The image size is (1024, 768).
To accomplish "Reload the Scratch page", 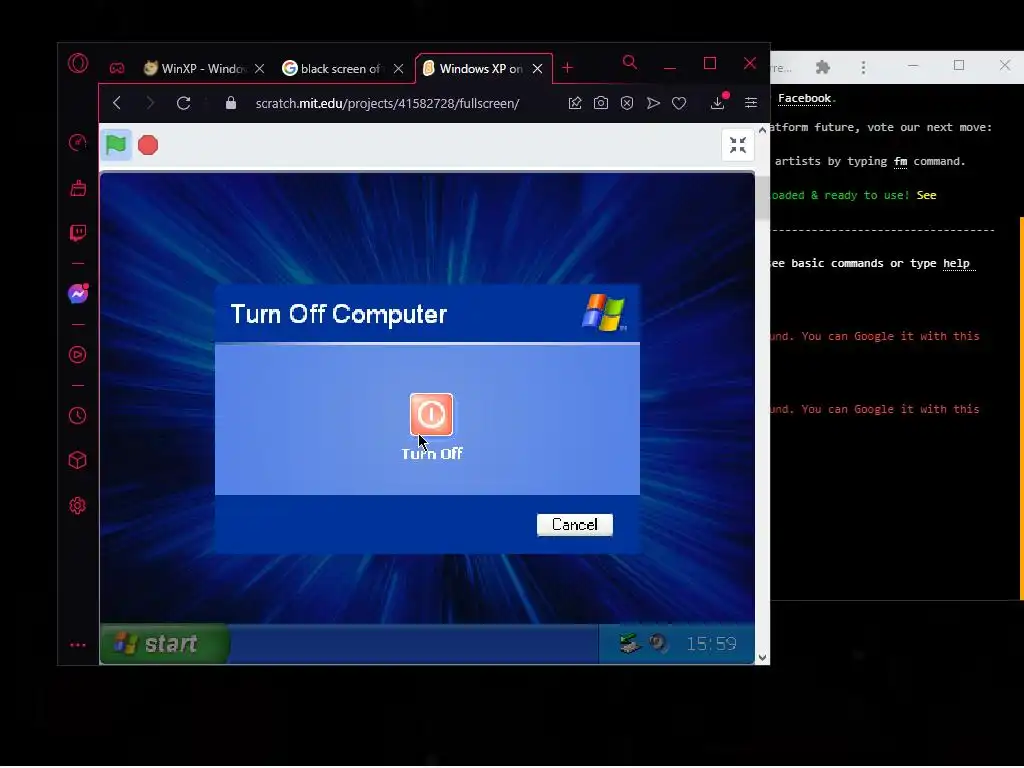I will click(184, 103).
